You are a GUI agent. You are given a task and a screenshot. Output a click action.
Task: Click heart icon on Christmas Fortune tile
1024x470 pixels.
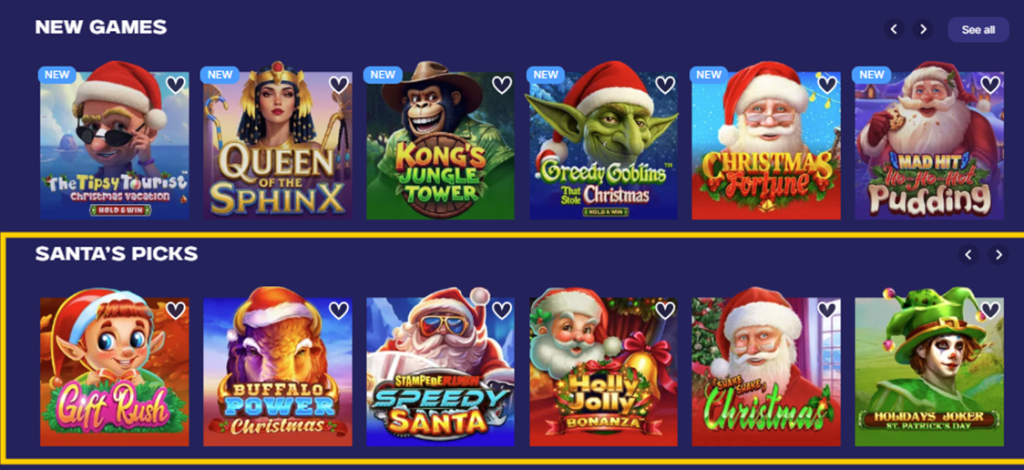(827, 85)
